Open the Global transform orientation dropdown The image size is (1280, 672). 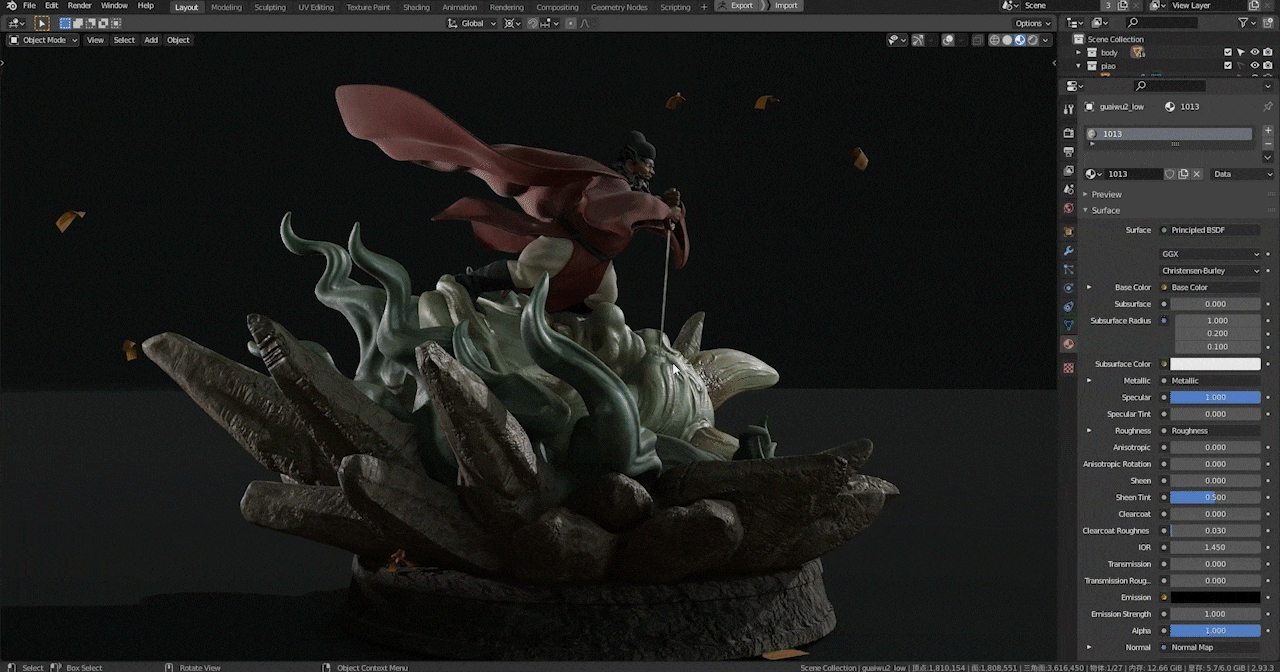(472, 23)
